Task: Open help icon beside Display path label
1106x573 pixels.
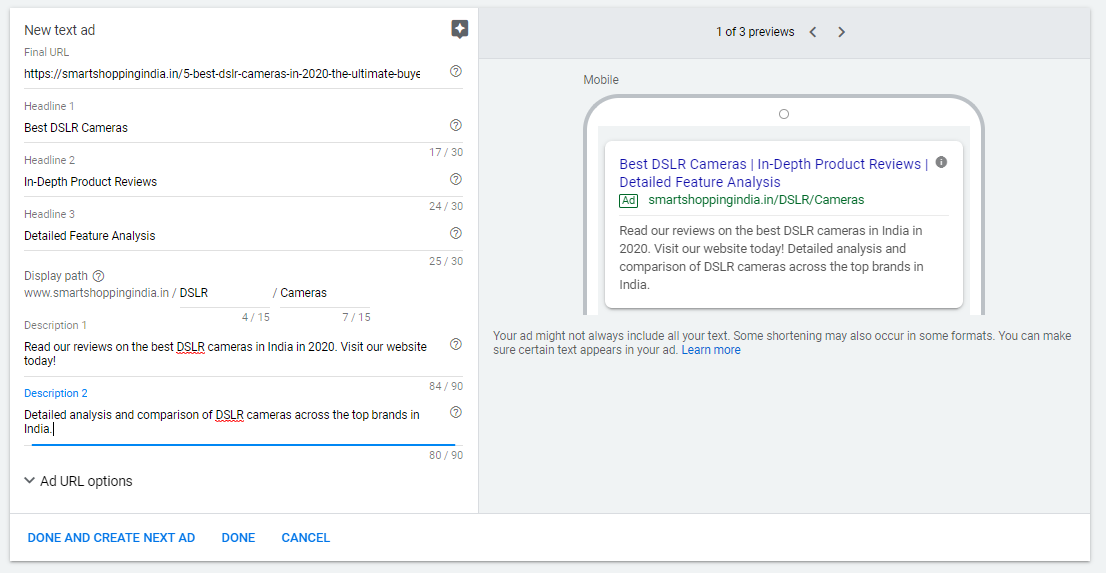Action: [x=98, y=276]
